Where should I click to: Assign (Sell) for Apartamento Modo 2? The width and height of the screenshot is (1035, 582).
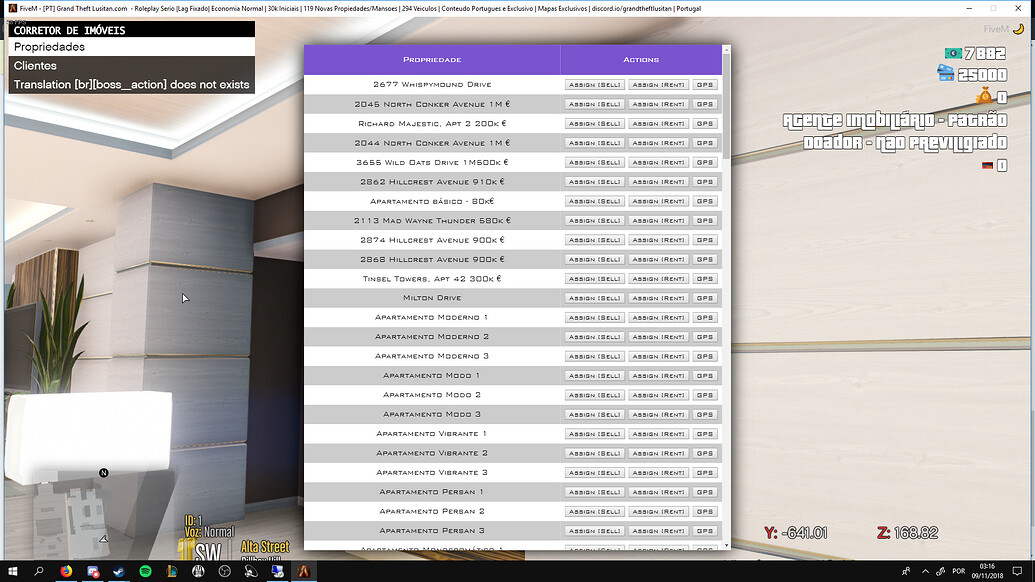(x=595, y=395)
